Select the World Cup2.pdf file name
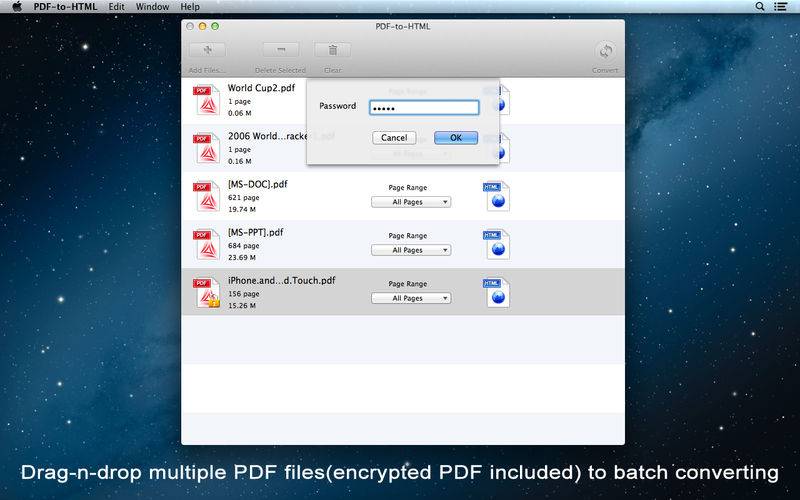 [261, 88]
